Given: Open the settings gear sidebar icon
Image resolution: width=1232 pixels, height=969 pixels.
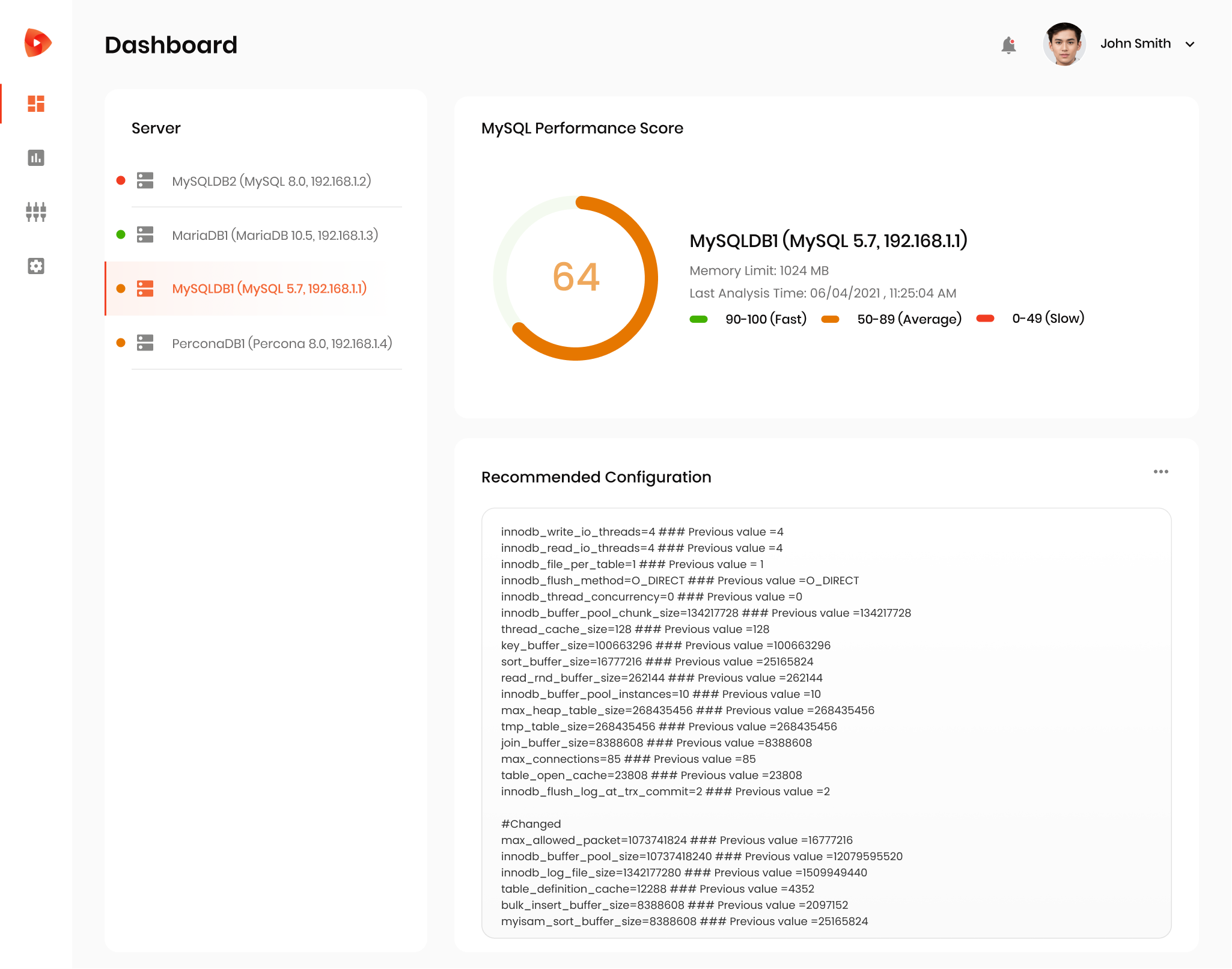Looking at the screenshot, I should pos(36,266).
